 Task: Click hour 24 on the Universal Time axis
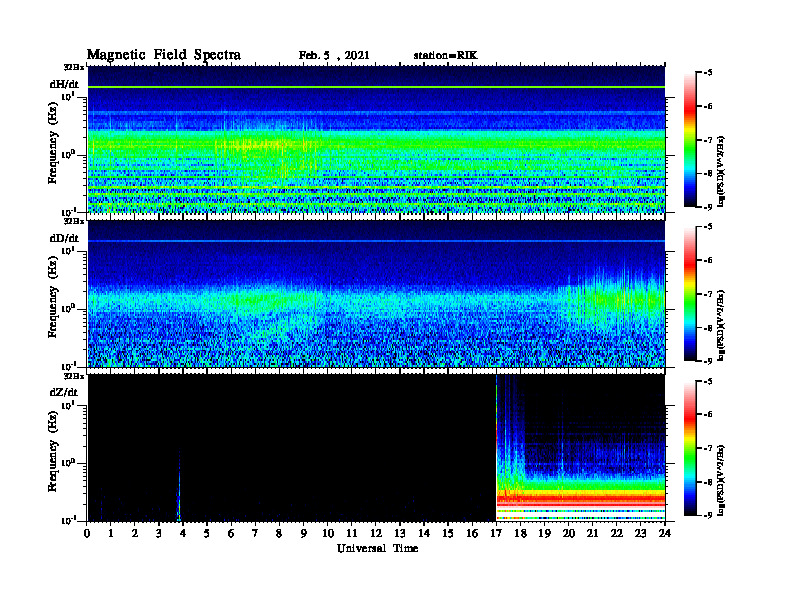click(x=665, y=534)
